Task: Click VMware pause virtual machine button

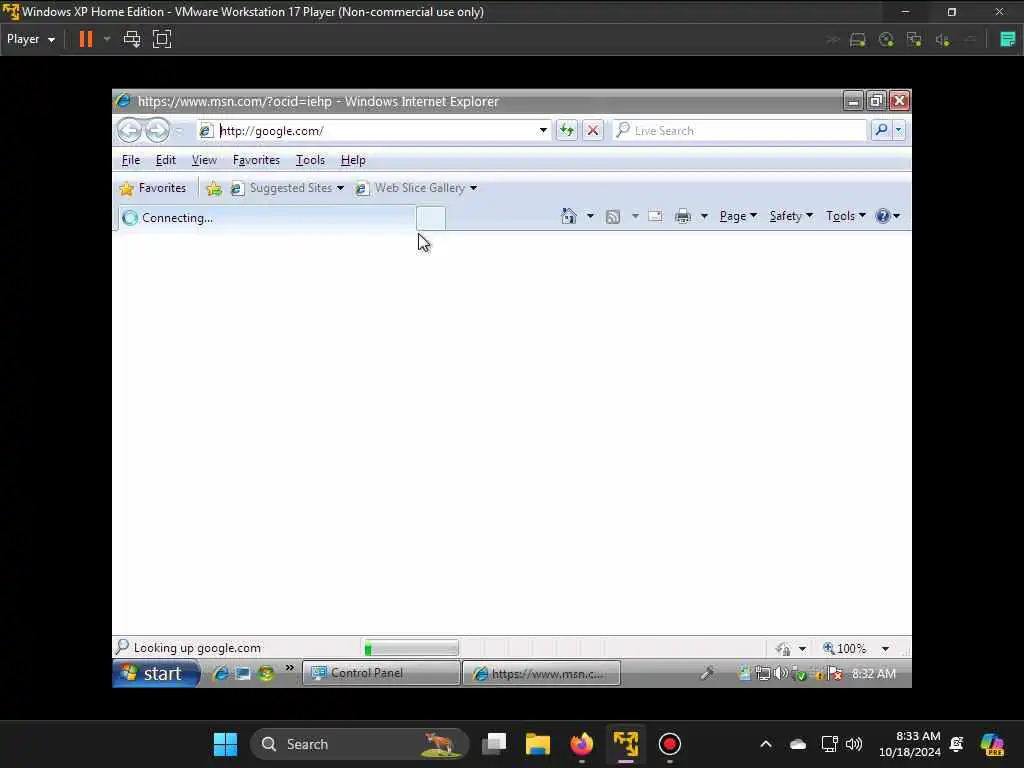Action: (86, 39)
